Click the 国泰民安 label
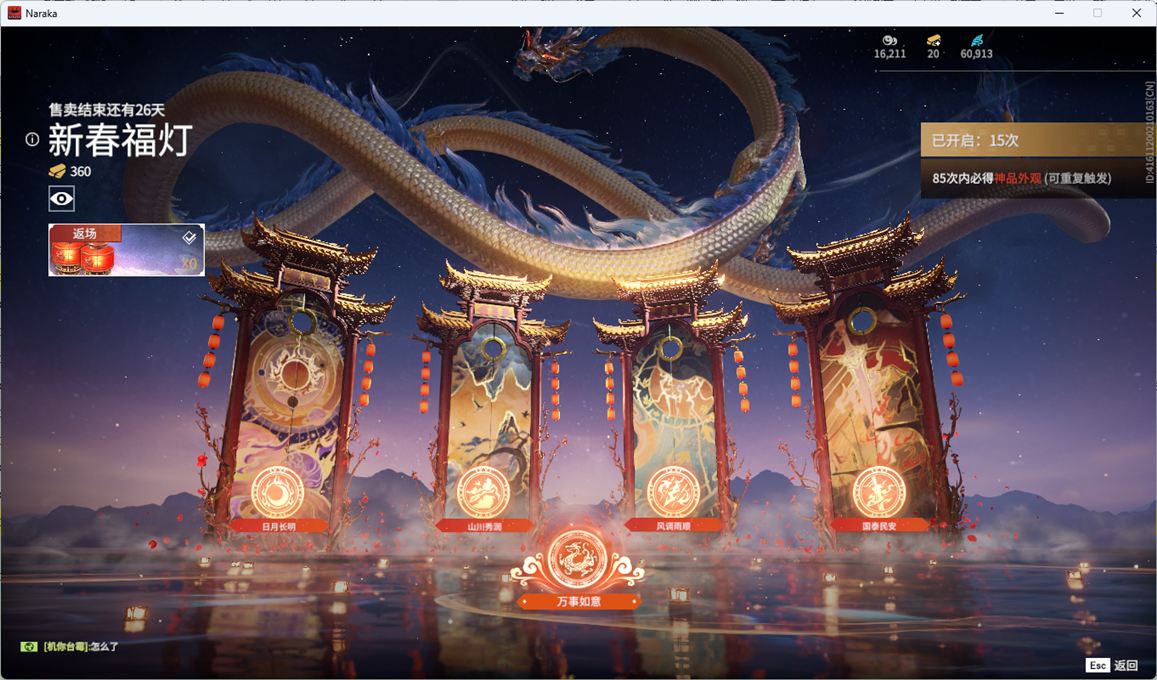The width and height of the screenshot is (1157, 680). [879, 526]
